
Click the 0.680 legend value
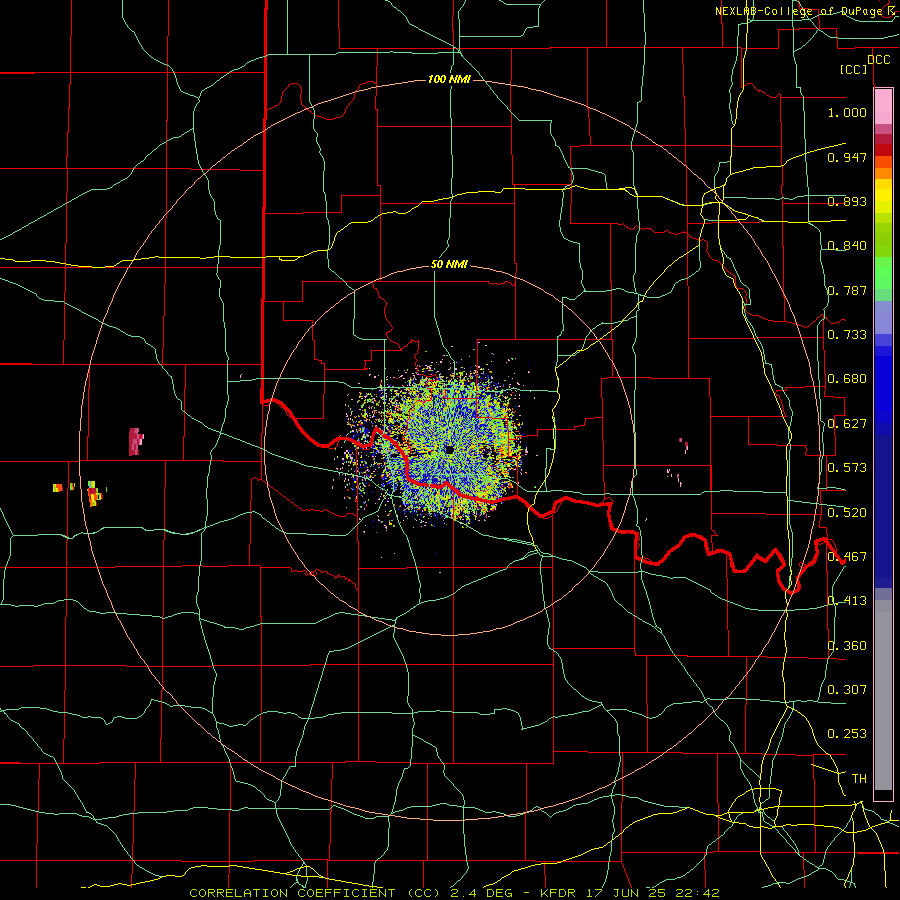click(847, 379)
